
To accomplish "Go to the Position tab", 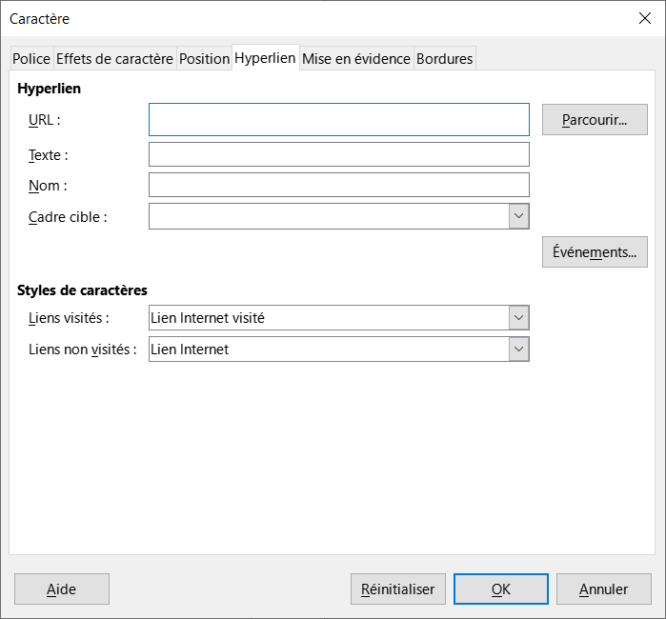I will pyautogui.click(x=204, y=59).
